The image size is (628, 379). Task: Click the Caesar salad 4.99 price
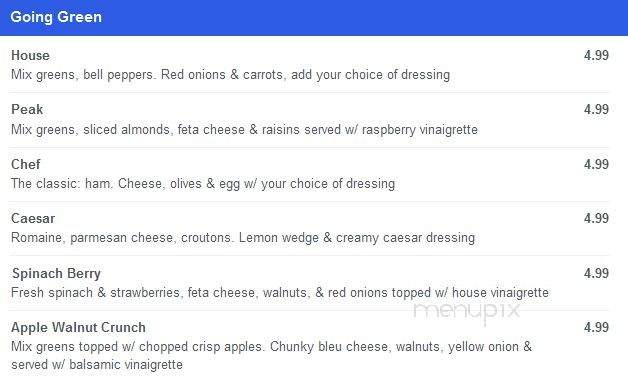pos(596,218)
